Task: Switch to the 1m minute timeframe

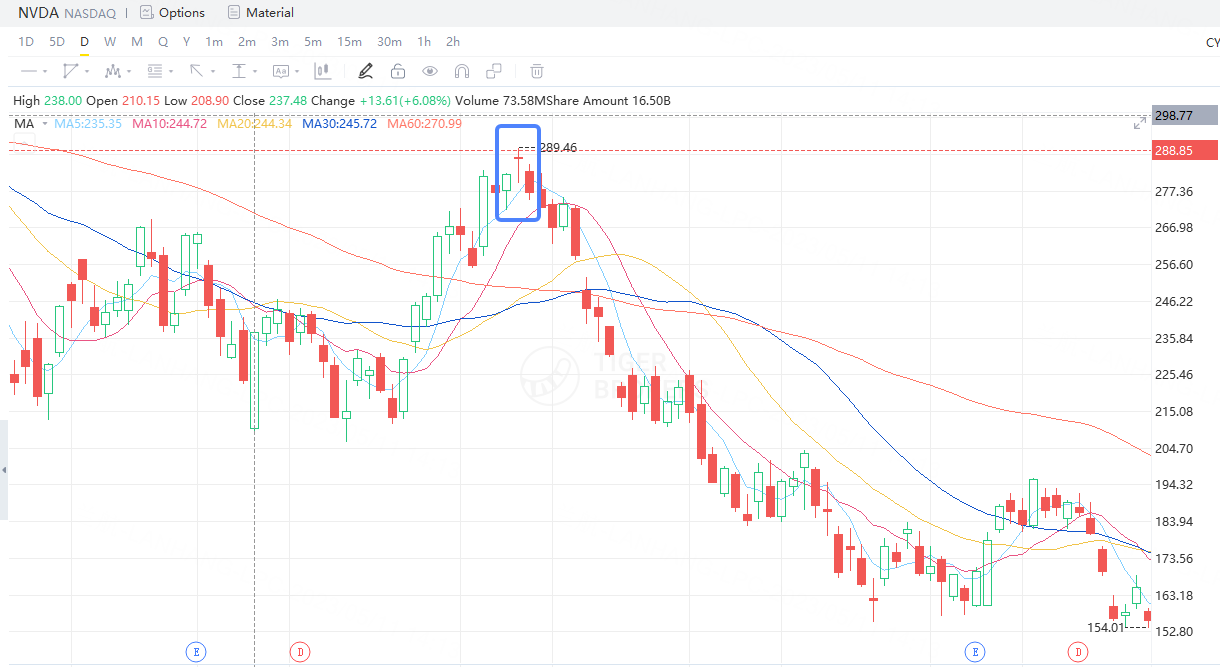Action: [214, 42]
